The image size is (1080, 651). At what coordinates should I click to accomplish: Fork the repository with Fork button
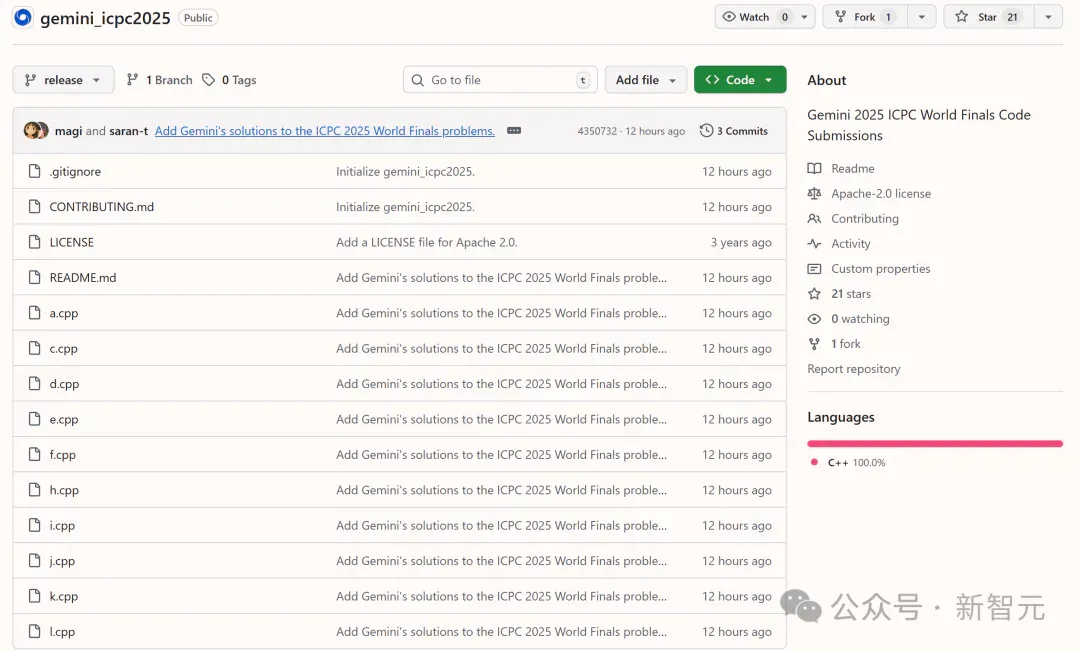865,17
